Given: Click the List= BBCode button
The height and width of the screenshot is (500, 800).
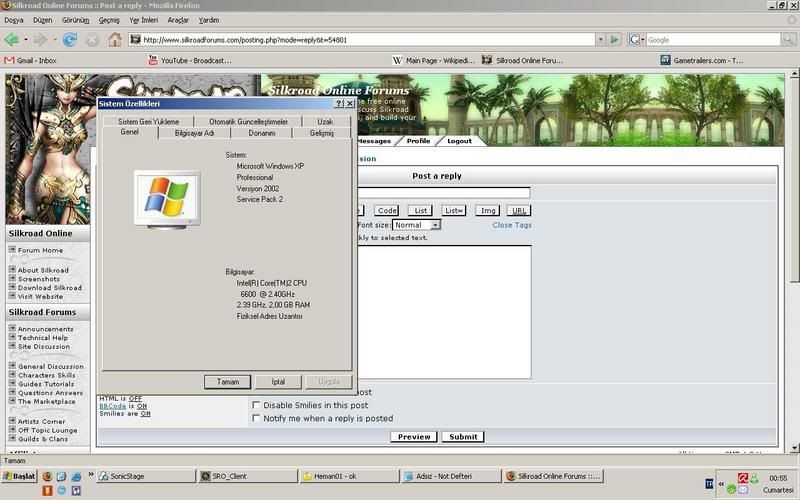Looking at the screenshot, I should [x=454, y=210].
